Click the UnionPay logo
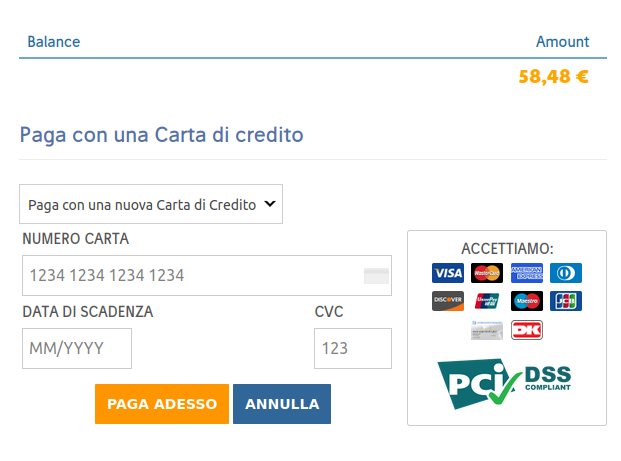The image size is (621, 461). tap(487, 301)
